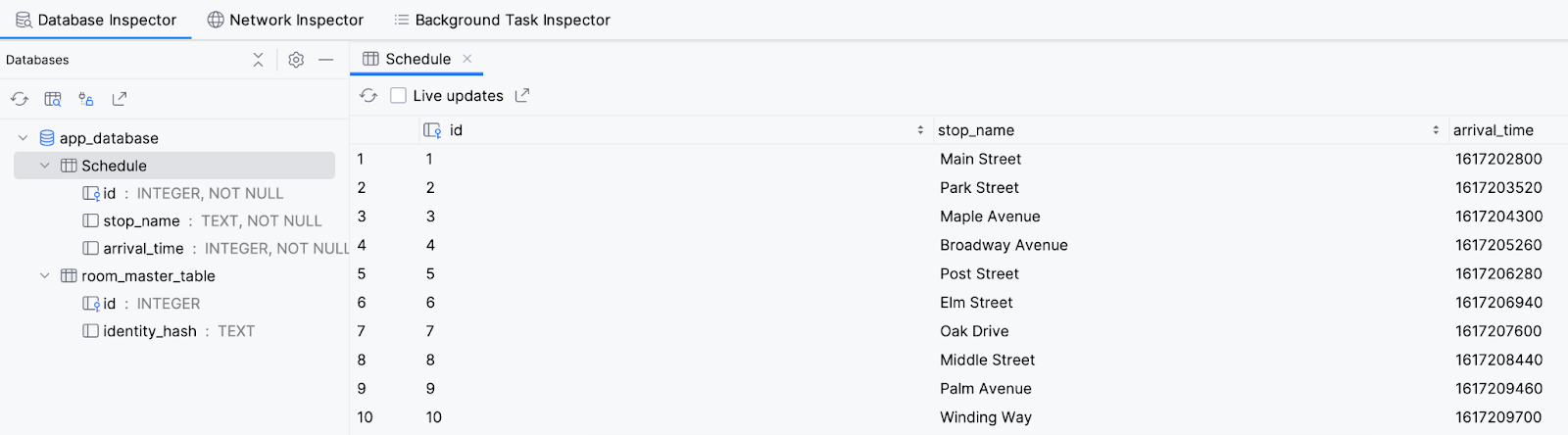This screenshot has height=435, width=1568.
Task: Collapse or expand all with the Databases panel arrows
Action: 258,60
